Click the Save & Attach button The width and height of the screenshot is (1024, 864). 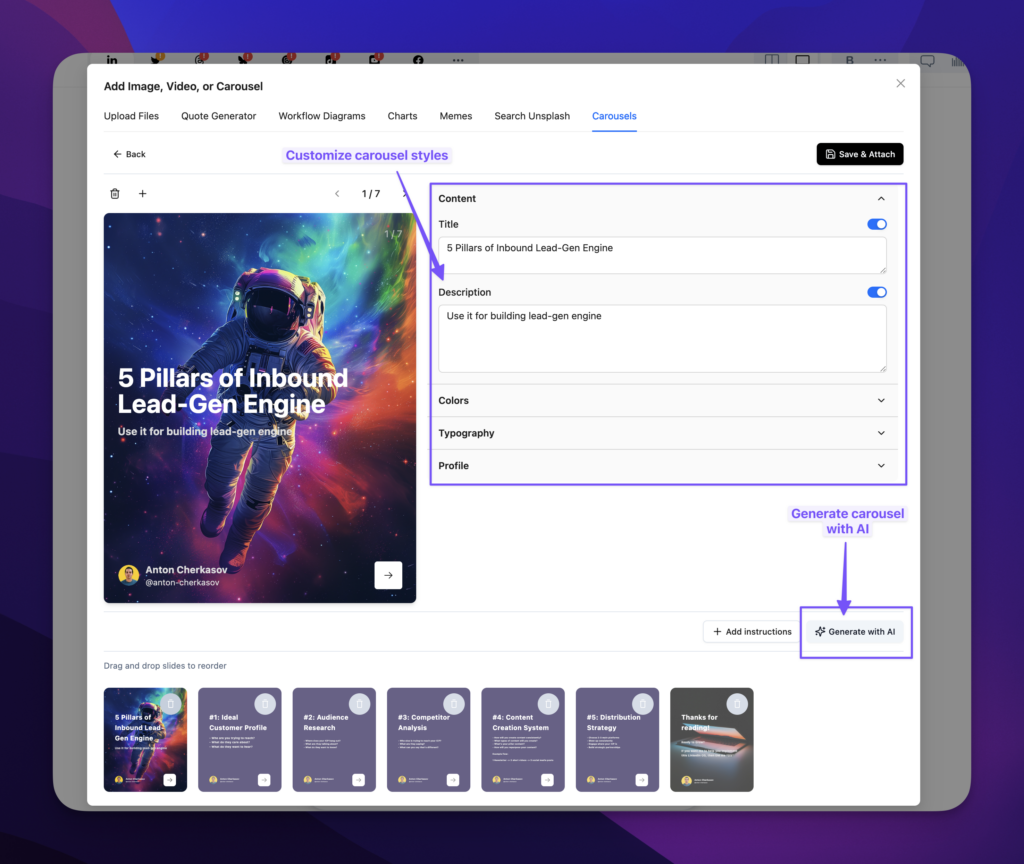pos(859,154)
